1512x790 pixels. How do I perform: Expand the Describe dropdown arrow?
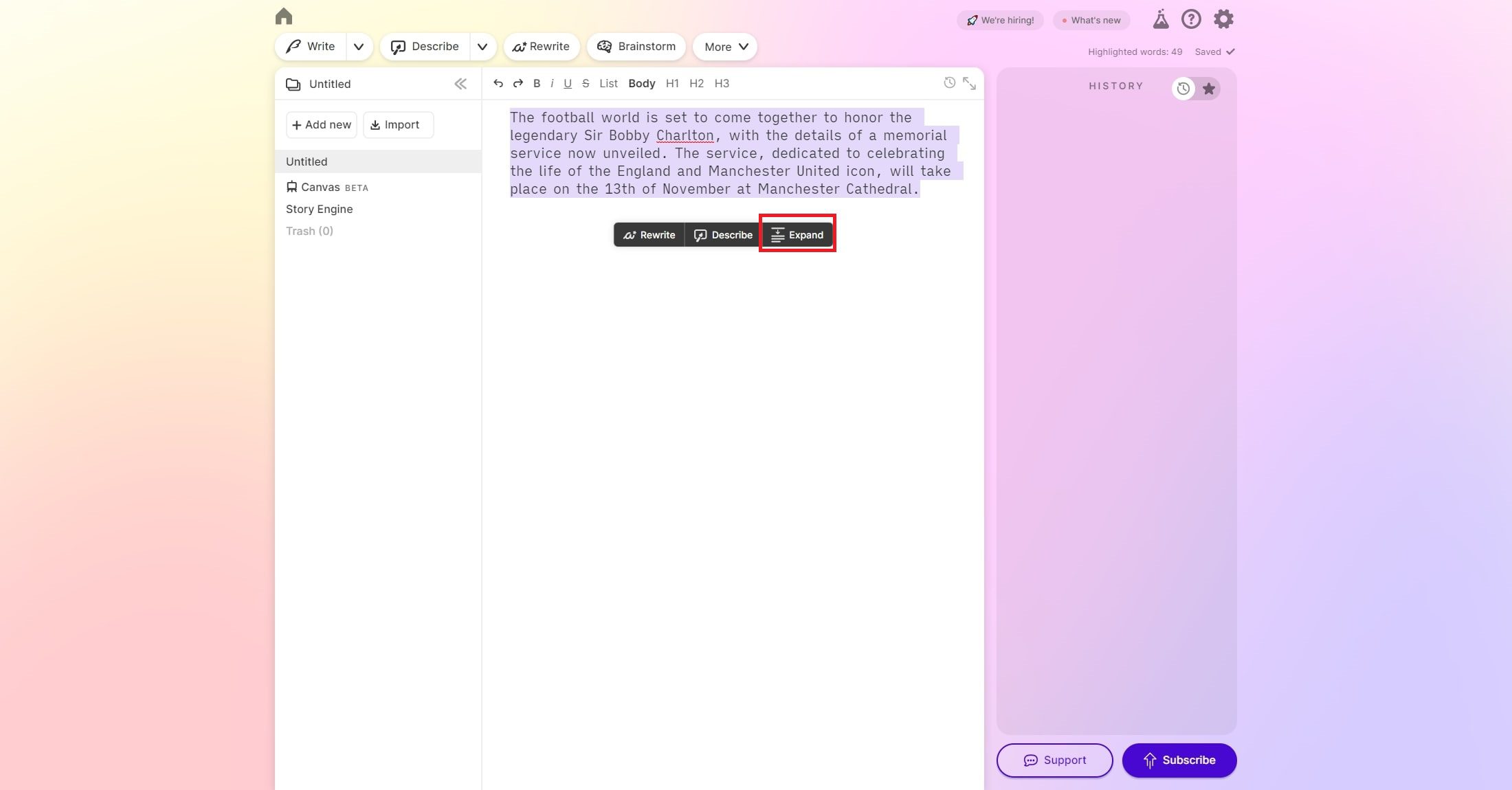(482, 46)
